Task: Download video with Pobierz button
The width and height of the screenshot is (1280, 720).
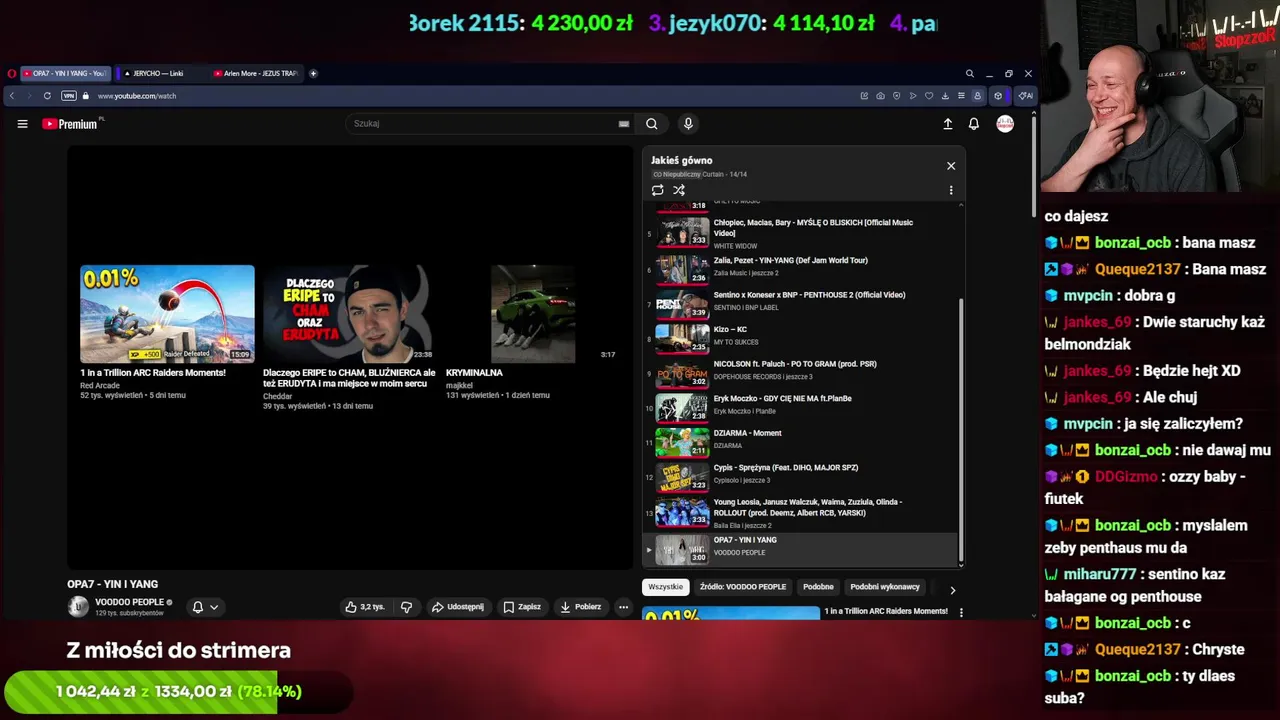Action: (581, 607)
